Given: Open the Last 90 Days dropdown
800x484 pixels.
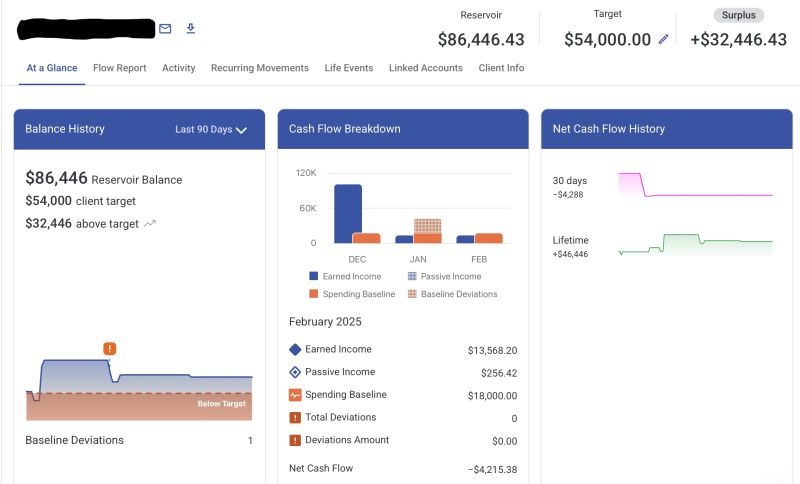Looking at the screenshot, I should pyautogui.click(x=211, y=130).
